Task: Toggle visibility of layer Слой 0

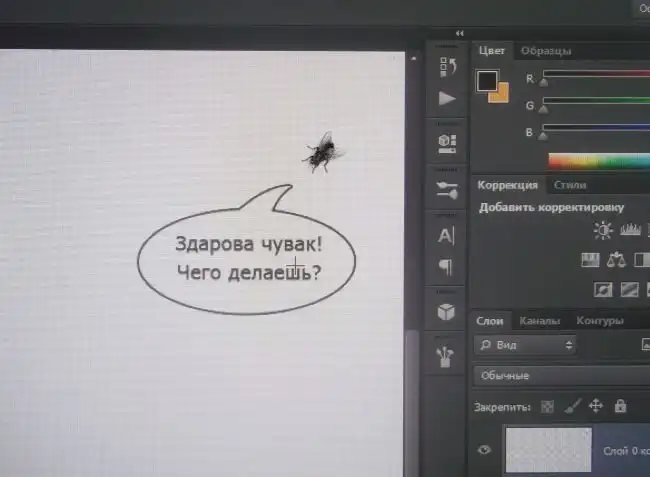Action: tap(485, 451)
